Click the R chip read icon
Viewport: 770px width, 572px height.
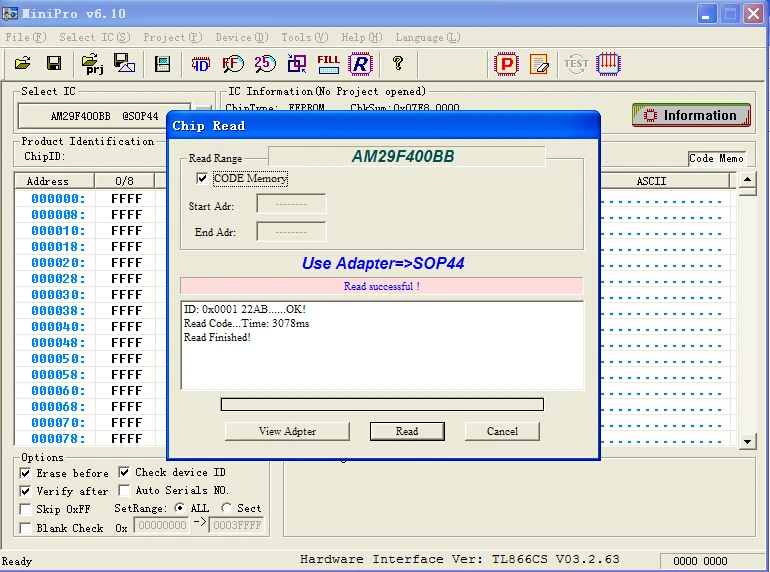(x=360, y=64)
